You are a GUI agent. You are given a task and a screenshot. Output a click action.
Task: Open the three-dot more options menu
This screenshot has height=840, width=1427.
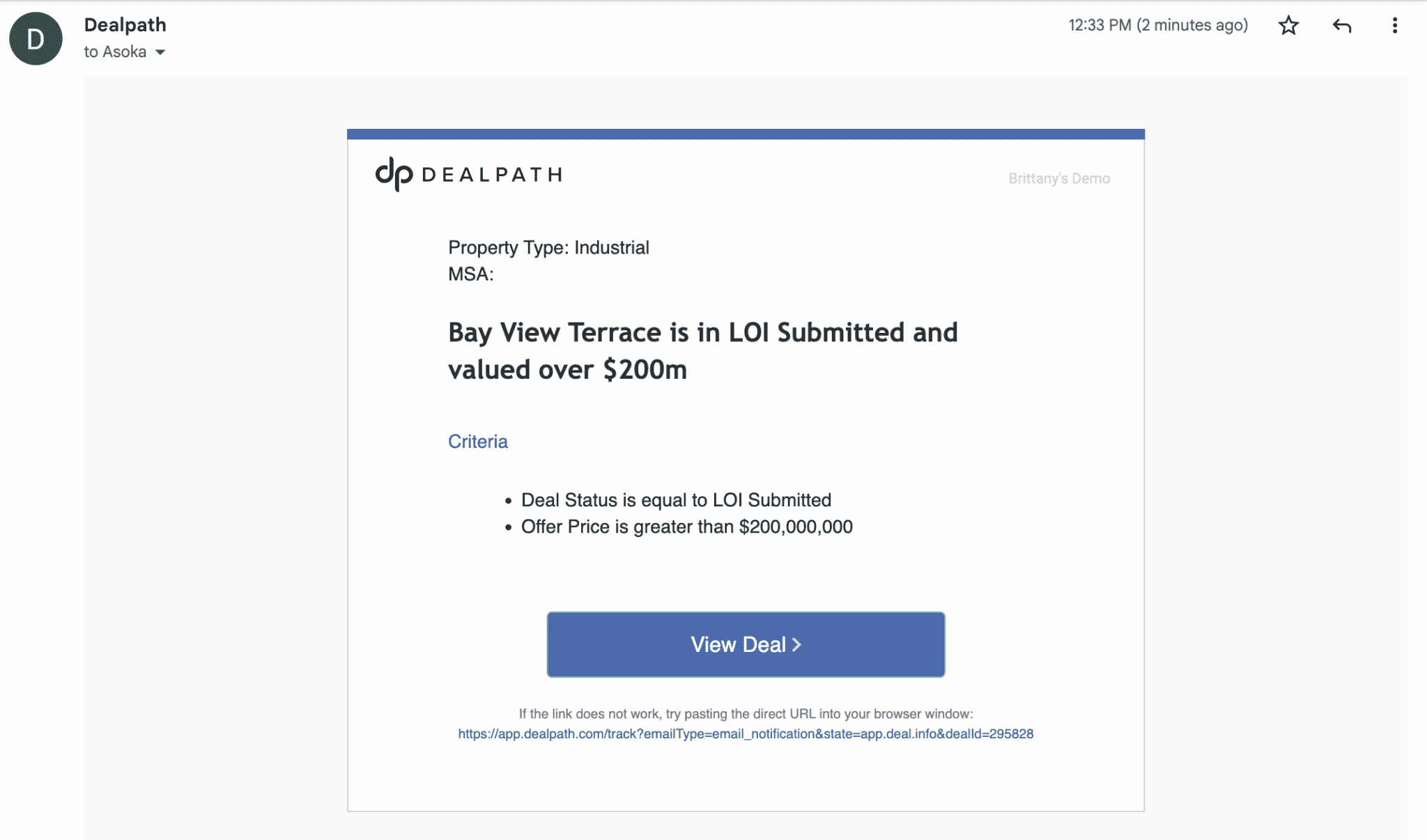[1394, 25]
